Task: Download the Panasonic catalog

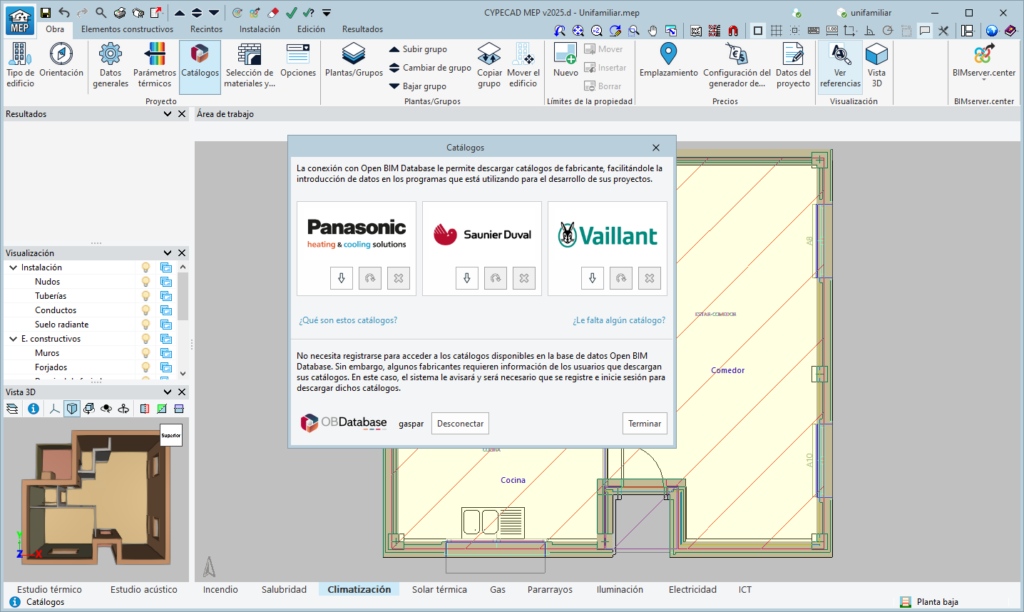Action: (341, 278)
